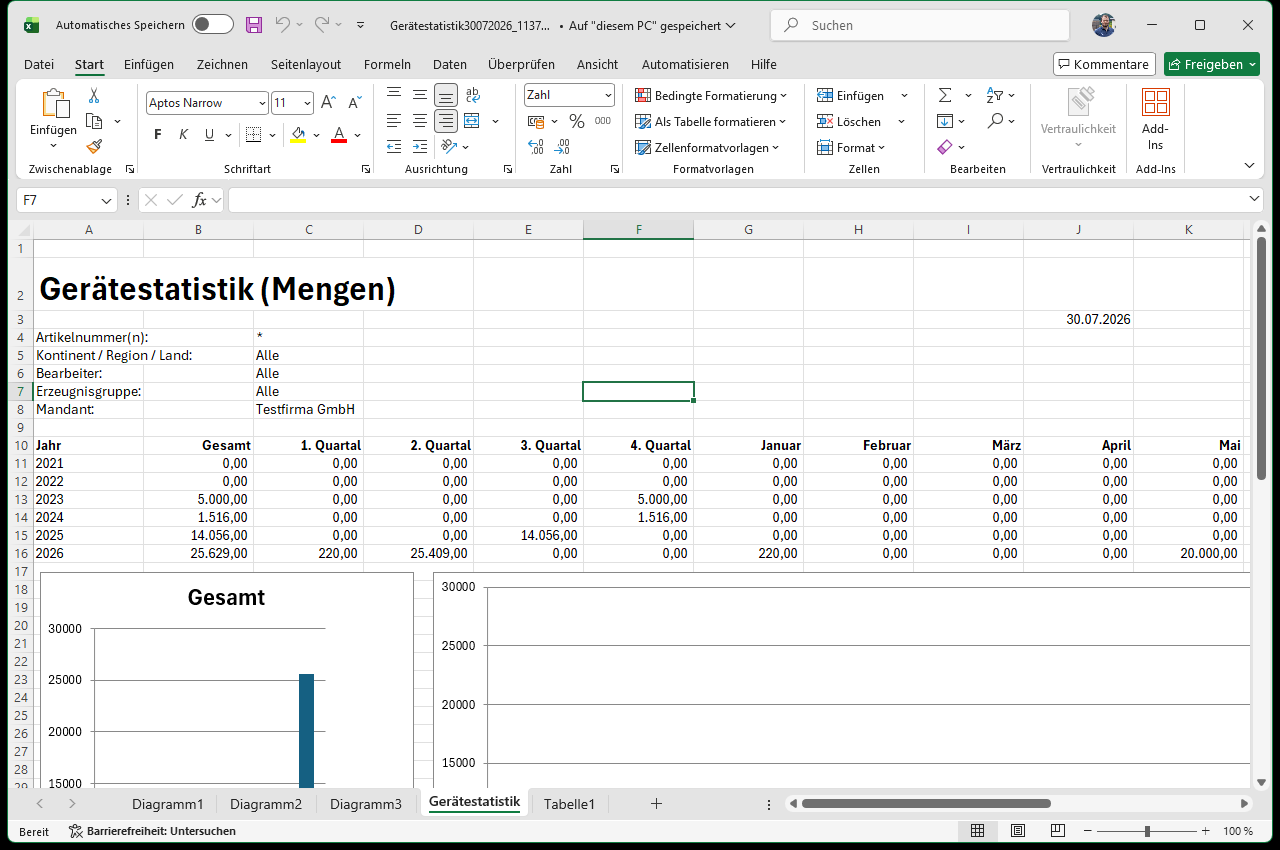Add a new sheet with the plus button
The image size is (1280, 850).
656,804
